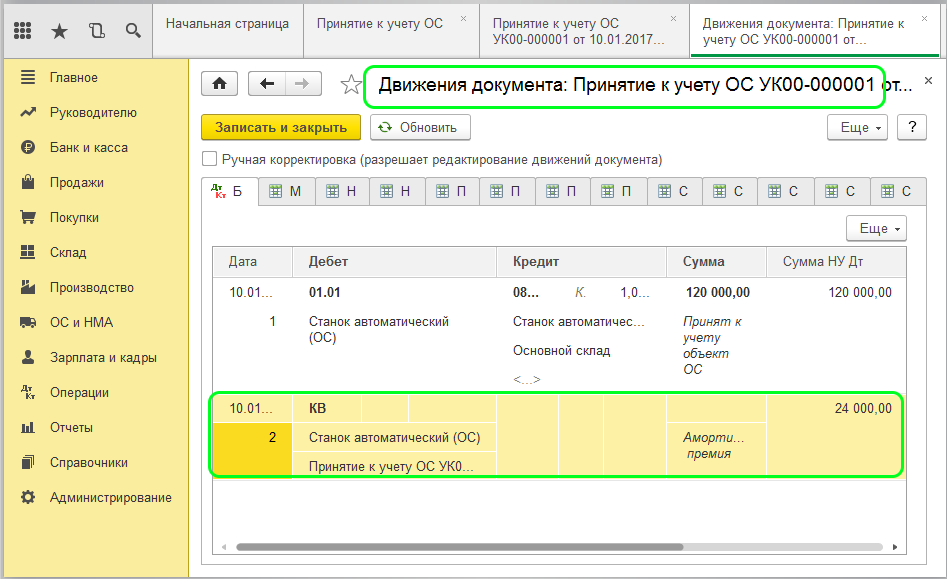Open Администрирование section
The image size is (947, 579).
click(x=111, y=497)
